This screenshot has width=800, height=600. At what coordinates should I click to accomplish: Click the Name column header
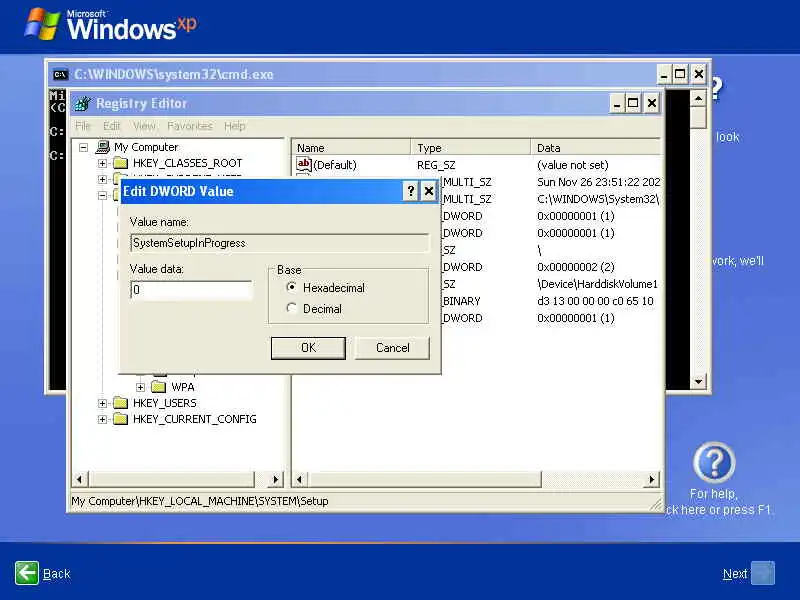pos(351,147)
